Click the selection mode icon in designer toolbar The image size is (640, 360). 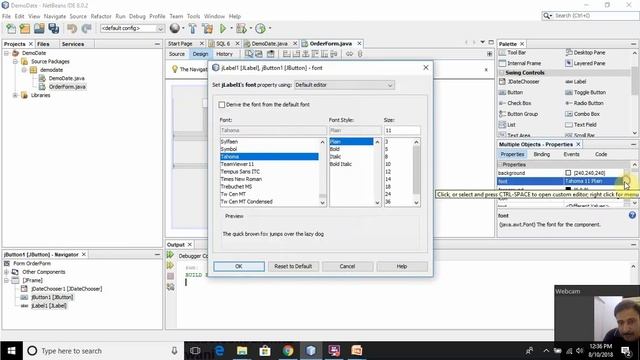tap(249, 54)
